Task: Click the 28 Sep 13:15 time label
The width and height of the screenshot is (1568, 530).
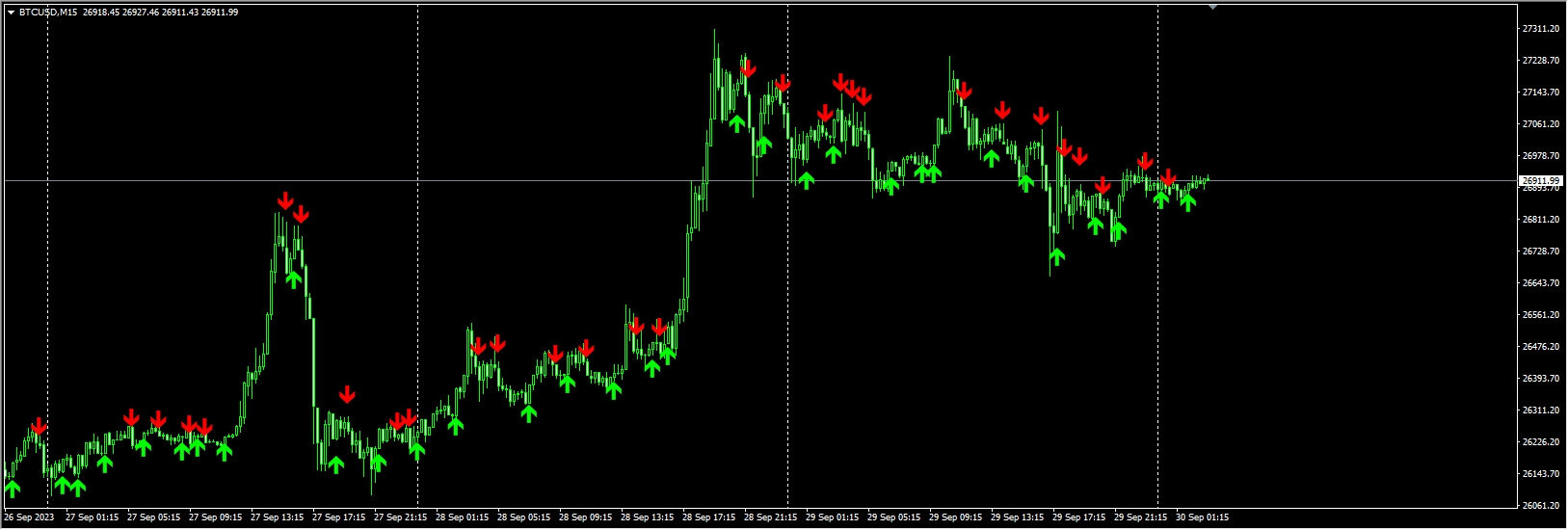Action: point(648,517)
